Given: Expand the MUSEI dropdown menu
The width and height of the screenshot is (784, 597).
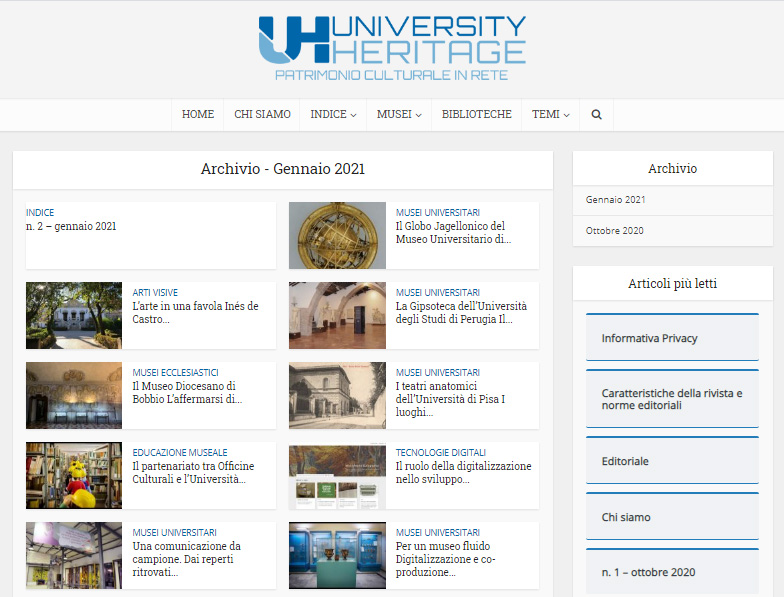Looking at the screenshot, I should coord(399,114).
